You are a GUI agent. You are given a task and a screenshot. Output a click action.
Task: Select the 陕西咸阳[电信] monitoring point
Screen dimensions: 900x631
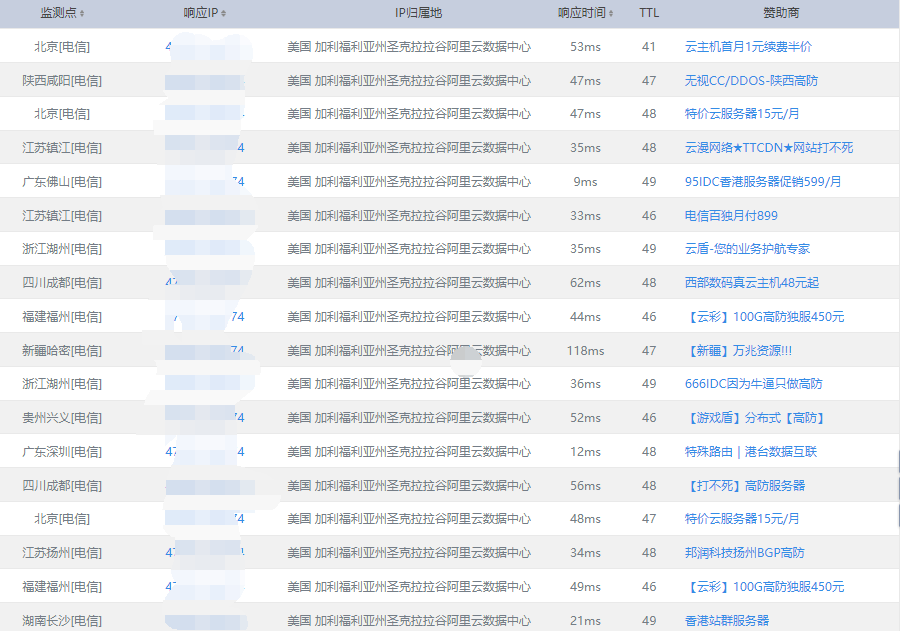(62, 80)
